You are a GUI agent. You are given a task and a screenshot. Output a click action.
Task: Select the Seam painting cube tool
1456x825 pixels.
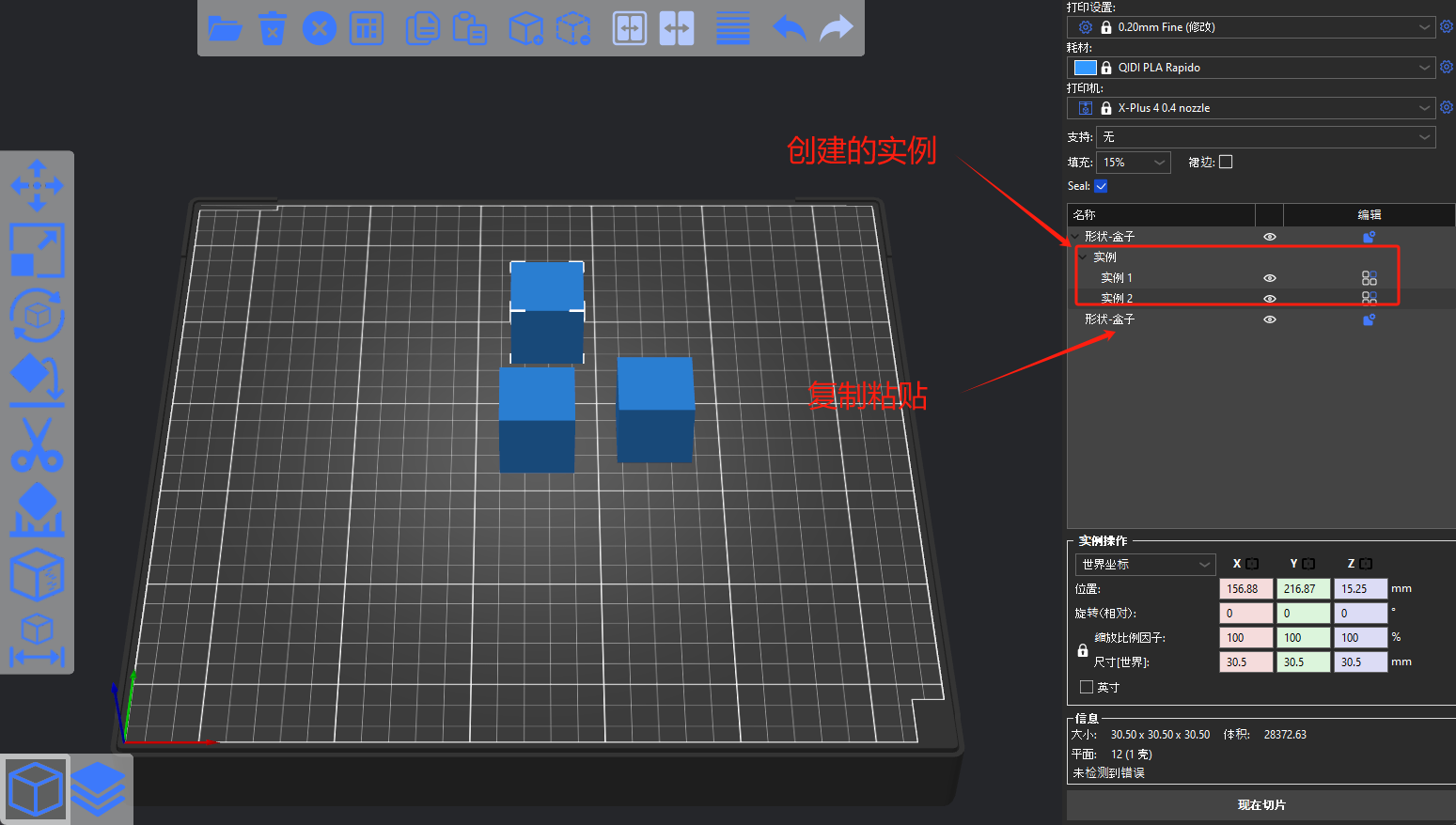click(37, 574)
